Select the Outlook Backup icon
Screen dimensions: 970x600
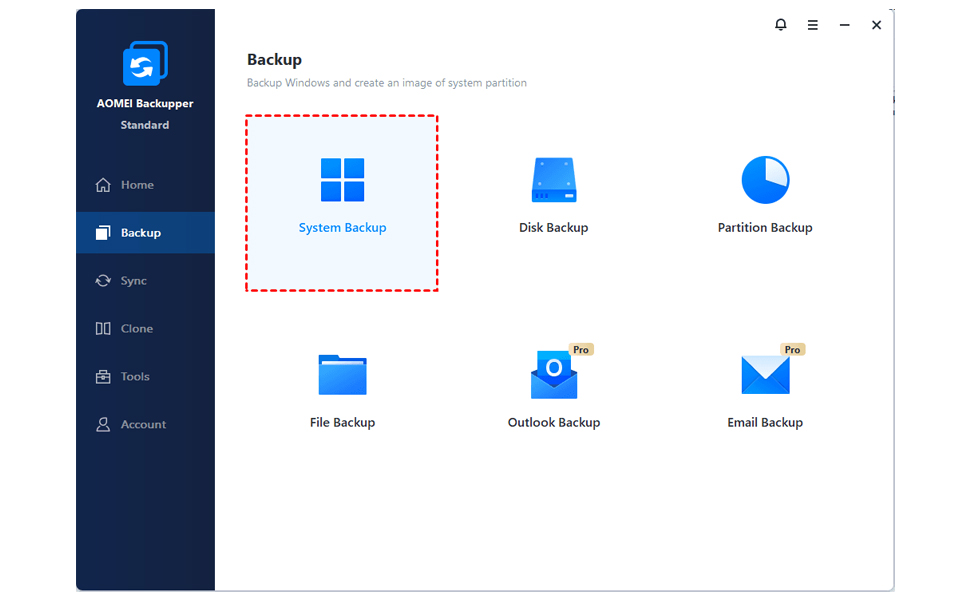point(554,374)
